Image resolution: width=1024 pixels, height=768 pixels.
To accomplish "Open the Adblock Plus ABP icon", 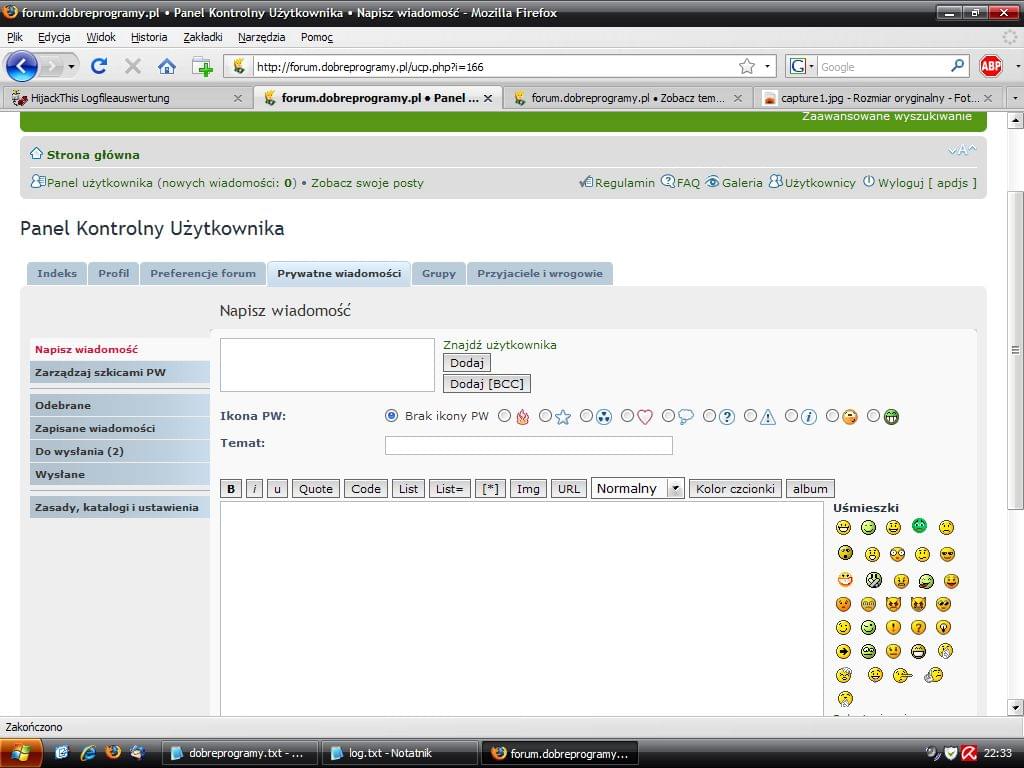I will pyautogui.click(x=991, y=66).
